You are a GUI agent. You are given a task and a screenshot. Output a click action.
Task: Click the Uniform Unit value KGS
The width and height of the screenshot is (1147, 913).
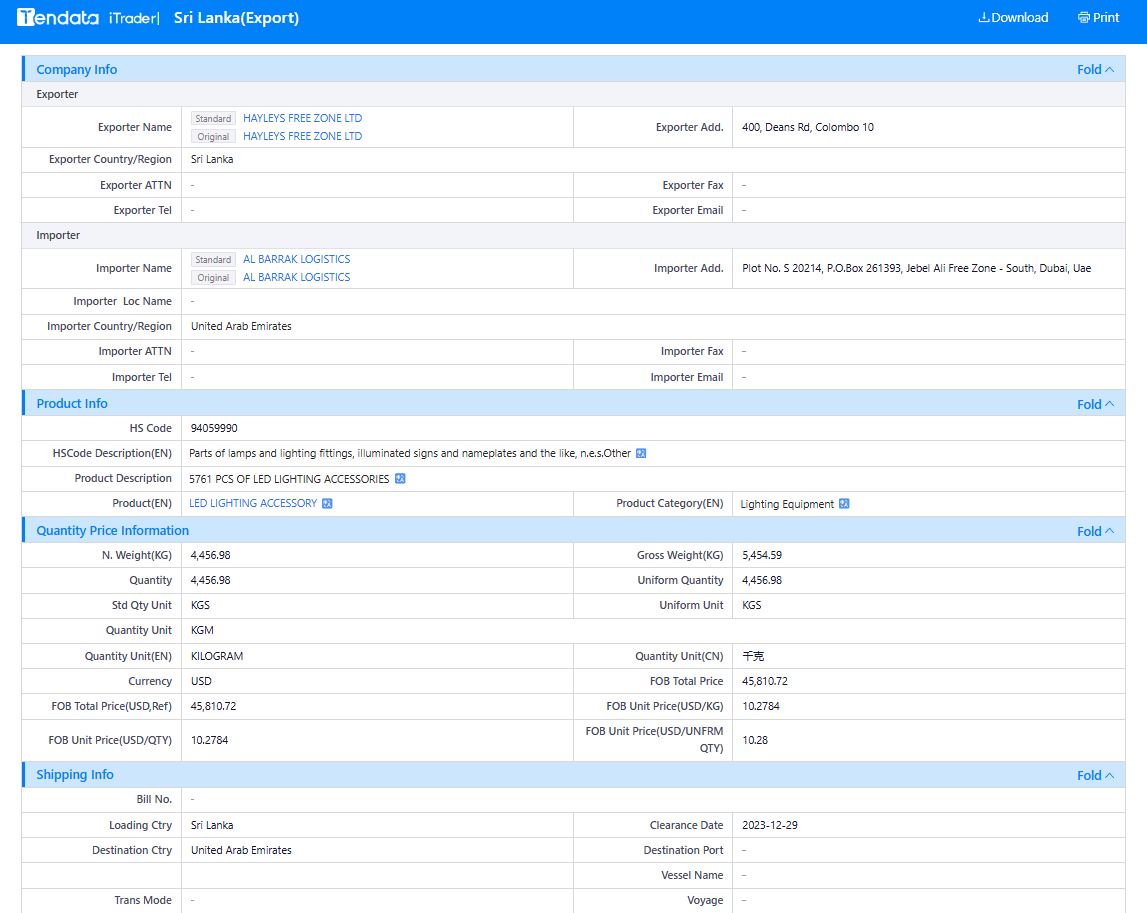pyautogui.click(x=751, y=605)
